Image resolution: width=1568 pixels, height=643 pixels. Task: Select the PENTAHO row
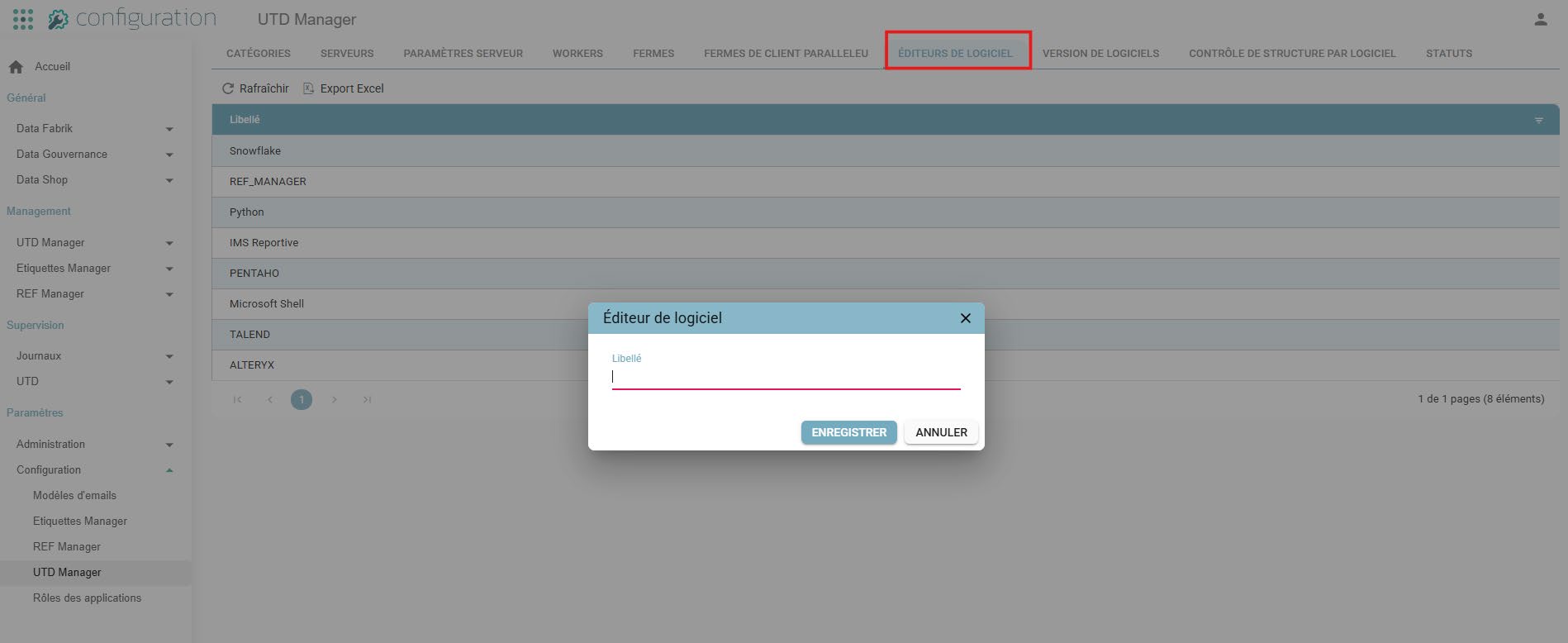click(886, 274)
